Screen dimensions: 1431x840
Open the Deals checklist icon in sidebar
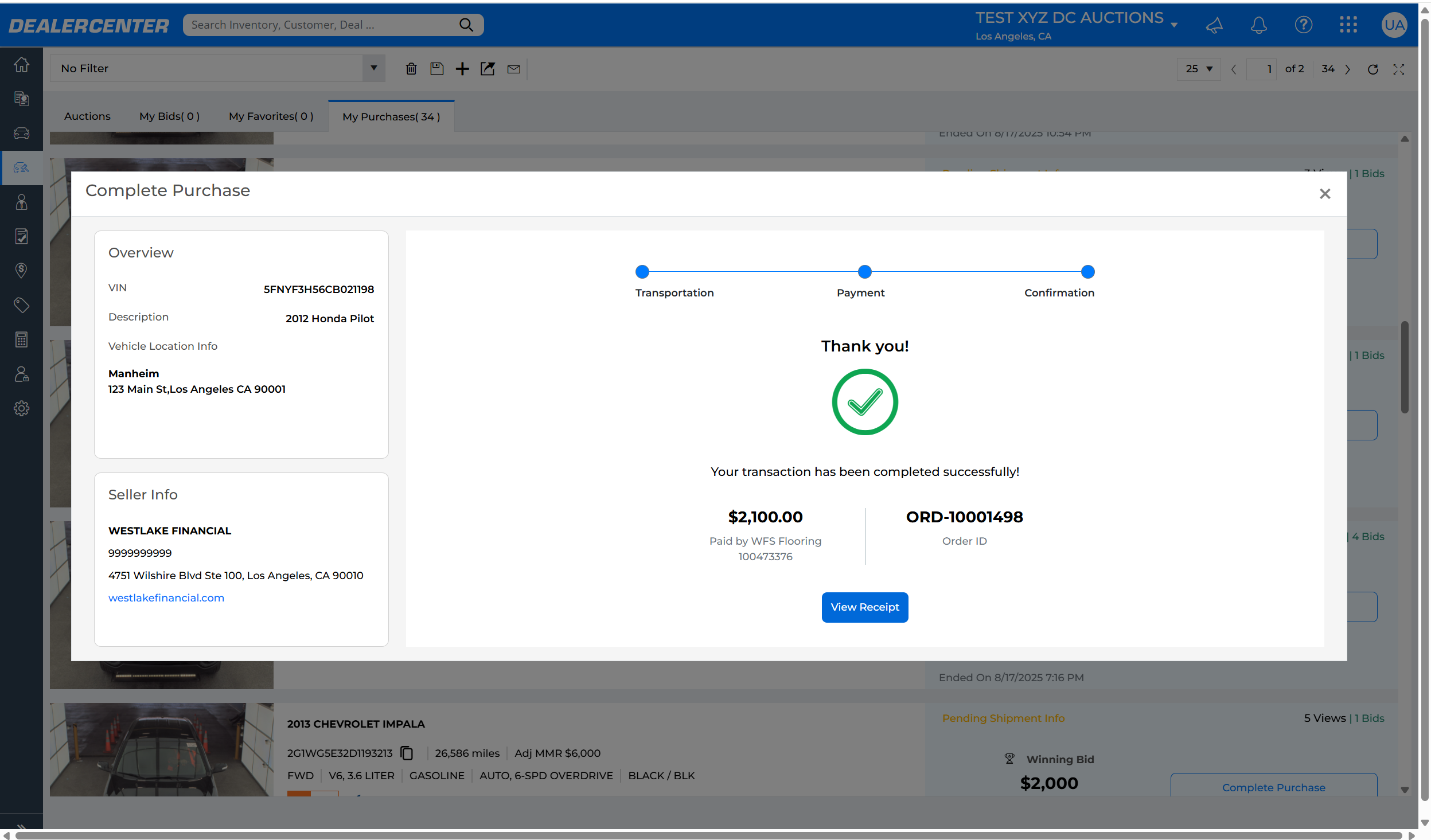pos(21,236)
